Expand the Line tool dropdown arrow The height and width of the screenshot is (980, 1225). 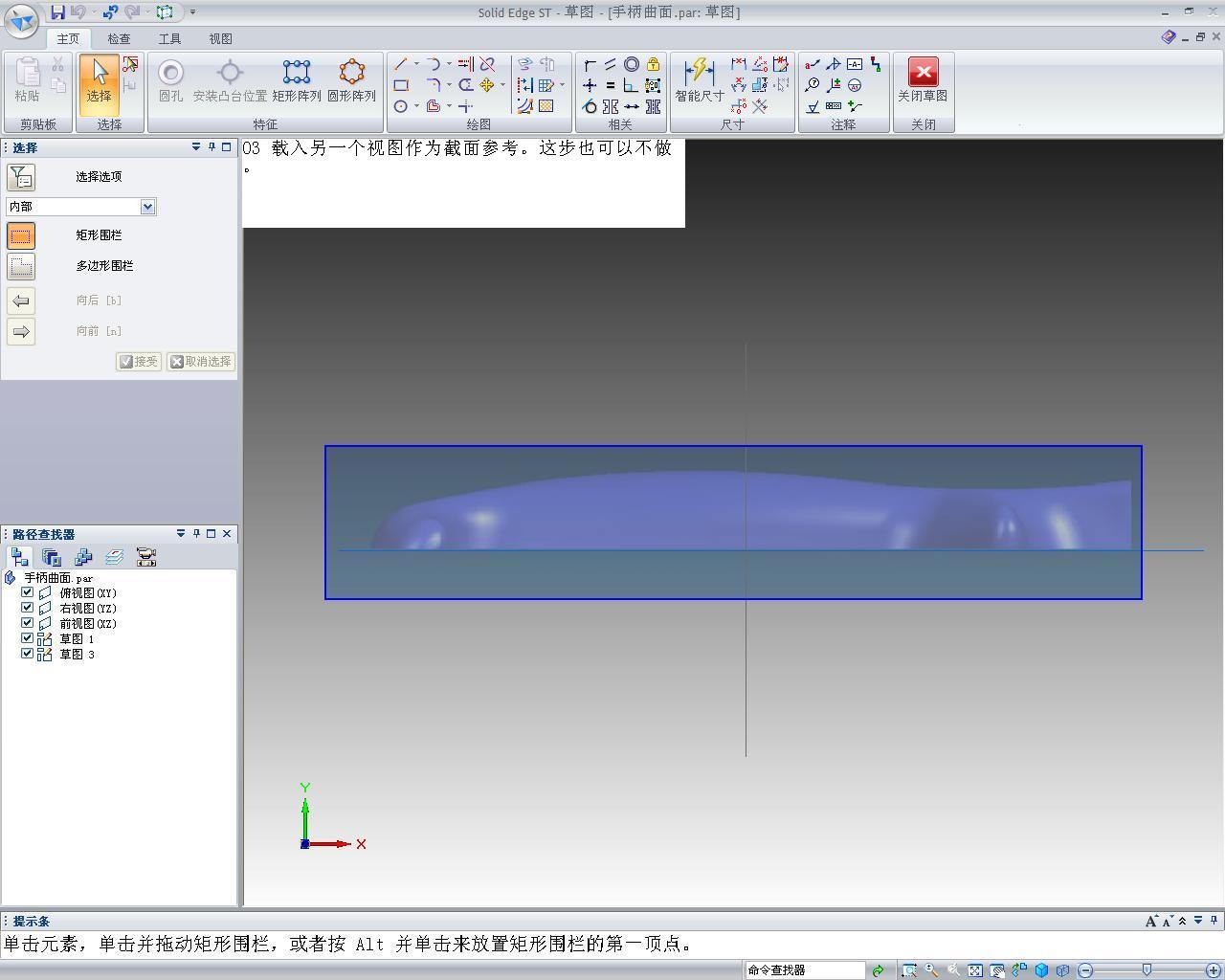coord(416,64)
